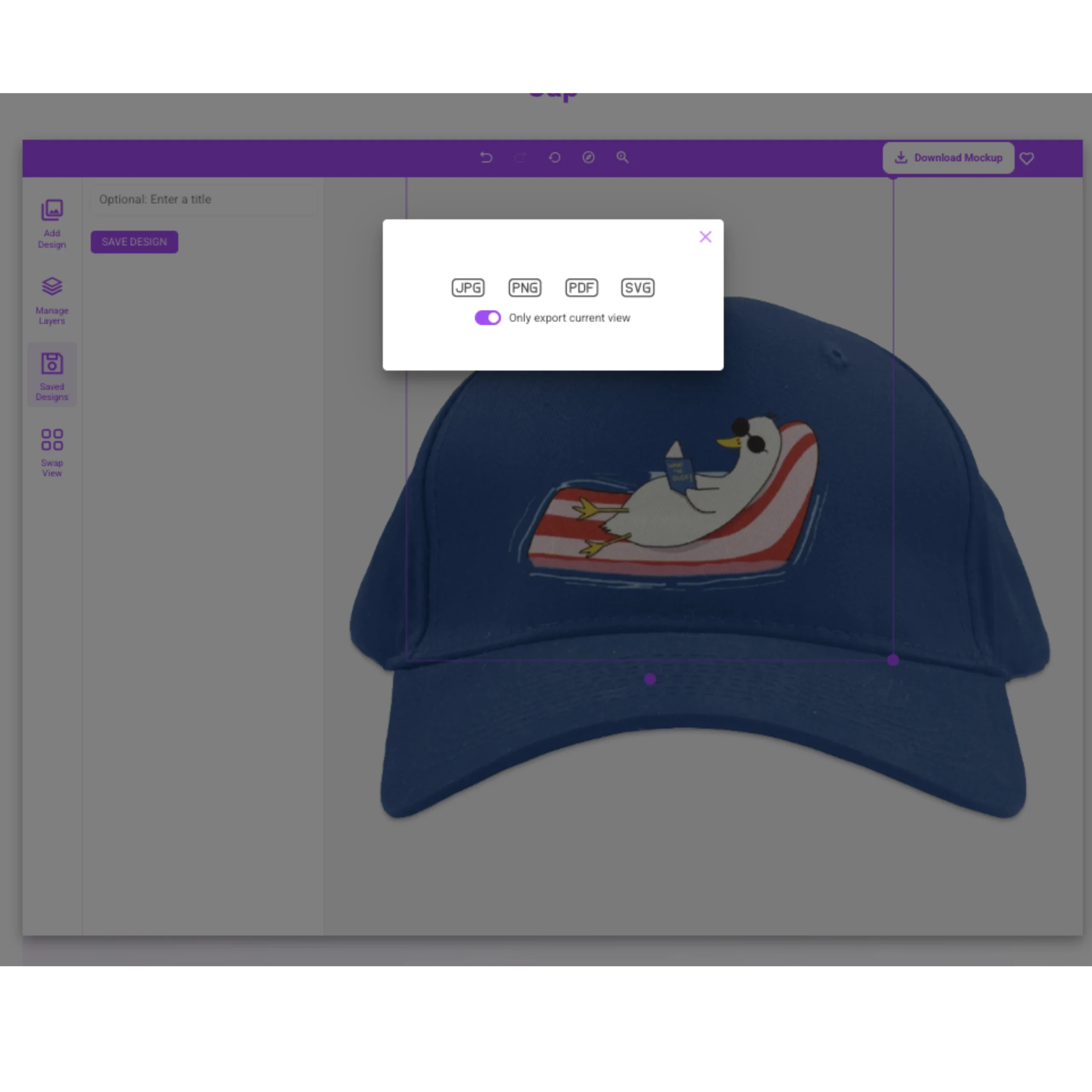Toggle Only export current view switch
The height and width of the screenshot is (1092, 1092).
487,318
